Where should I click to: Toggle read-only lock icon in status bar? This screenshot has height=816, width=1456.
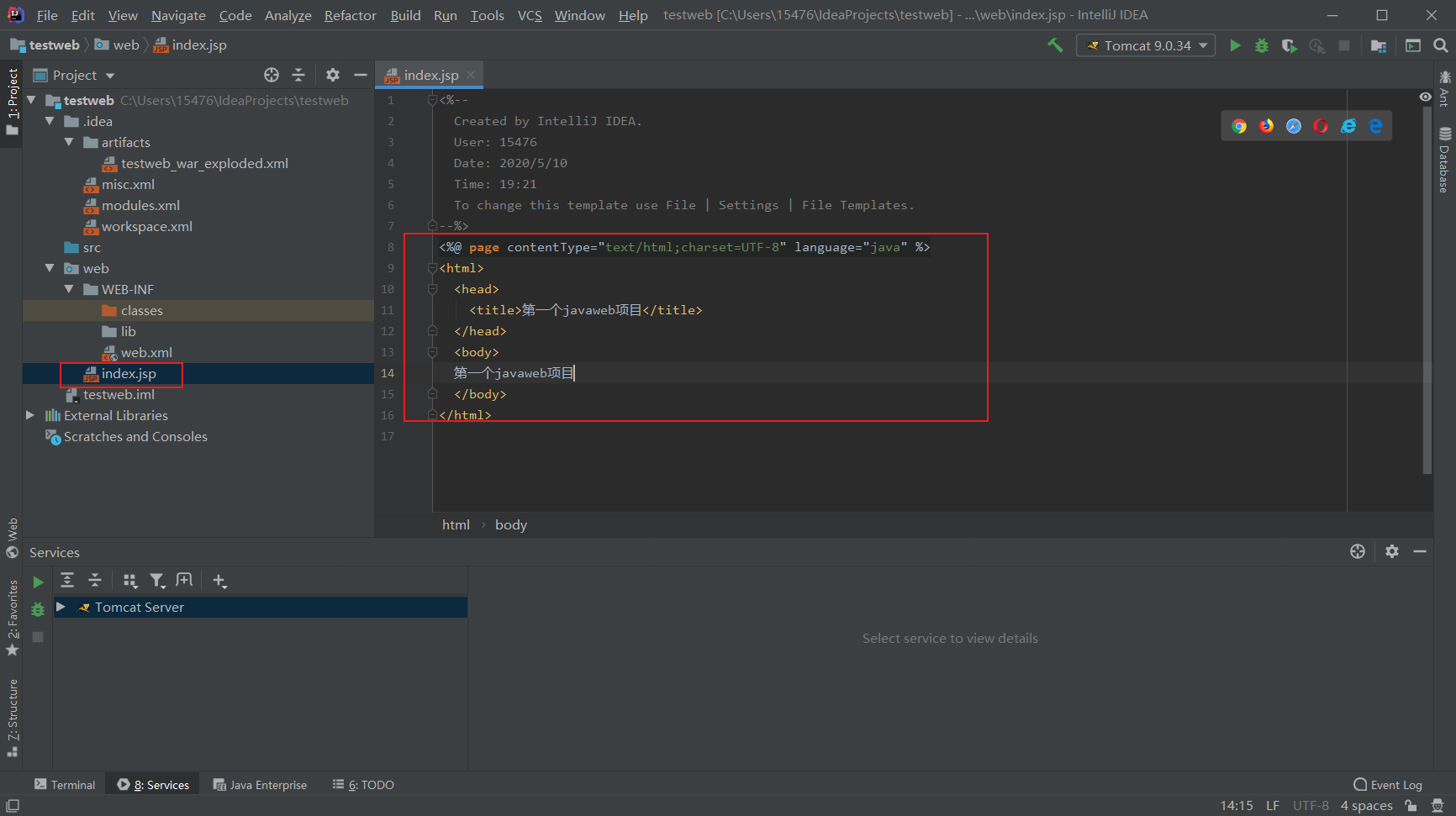(1411, 806)
